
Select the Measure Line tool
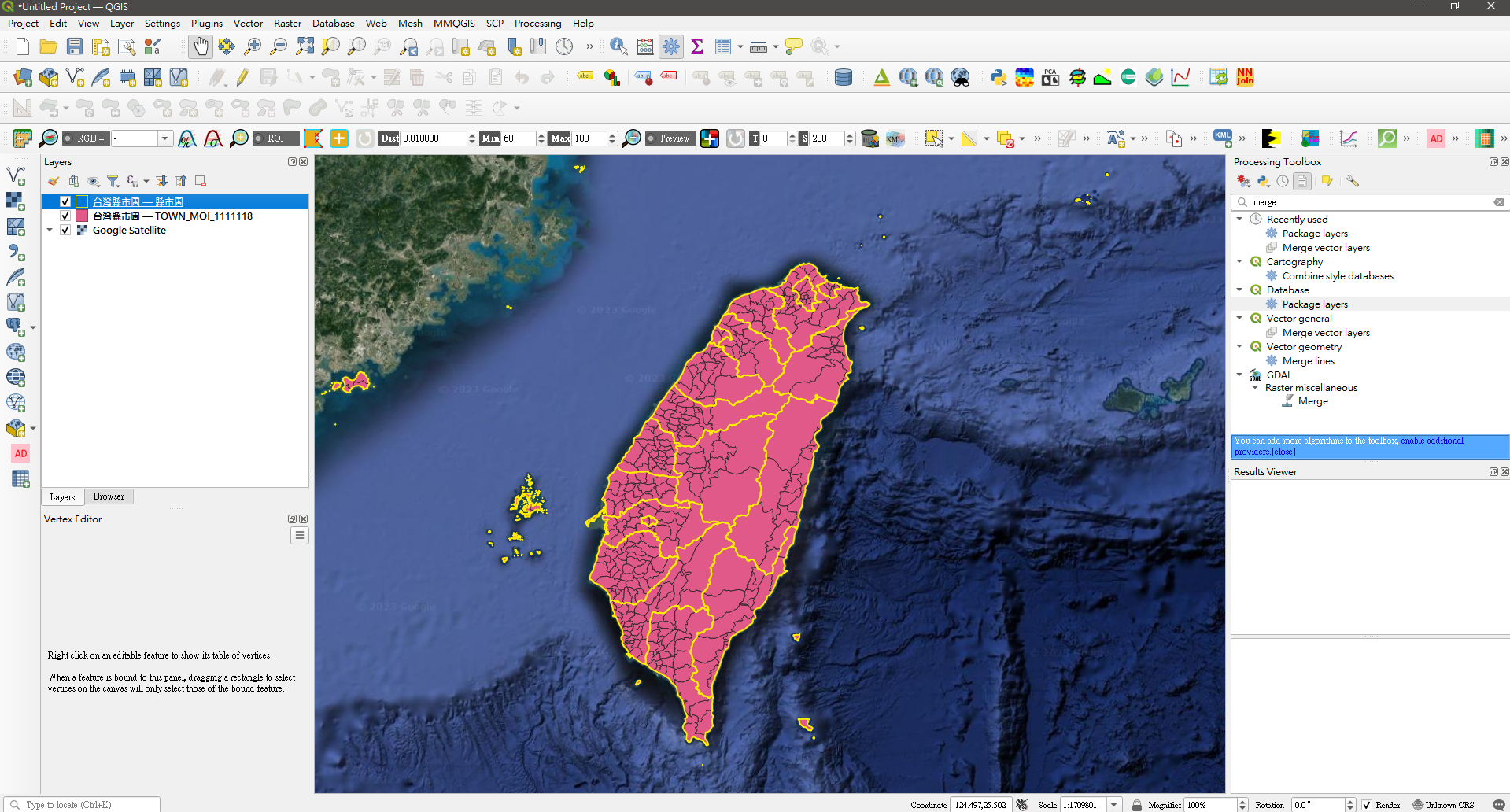pos(757,46)
